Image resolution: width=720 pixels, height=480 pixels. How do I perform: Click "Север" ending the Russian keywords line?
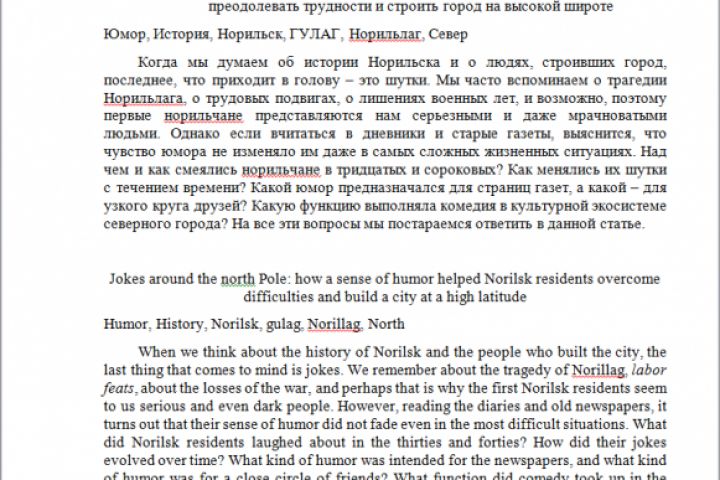[448, 34]
